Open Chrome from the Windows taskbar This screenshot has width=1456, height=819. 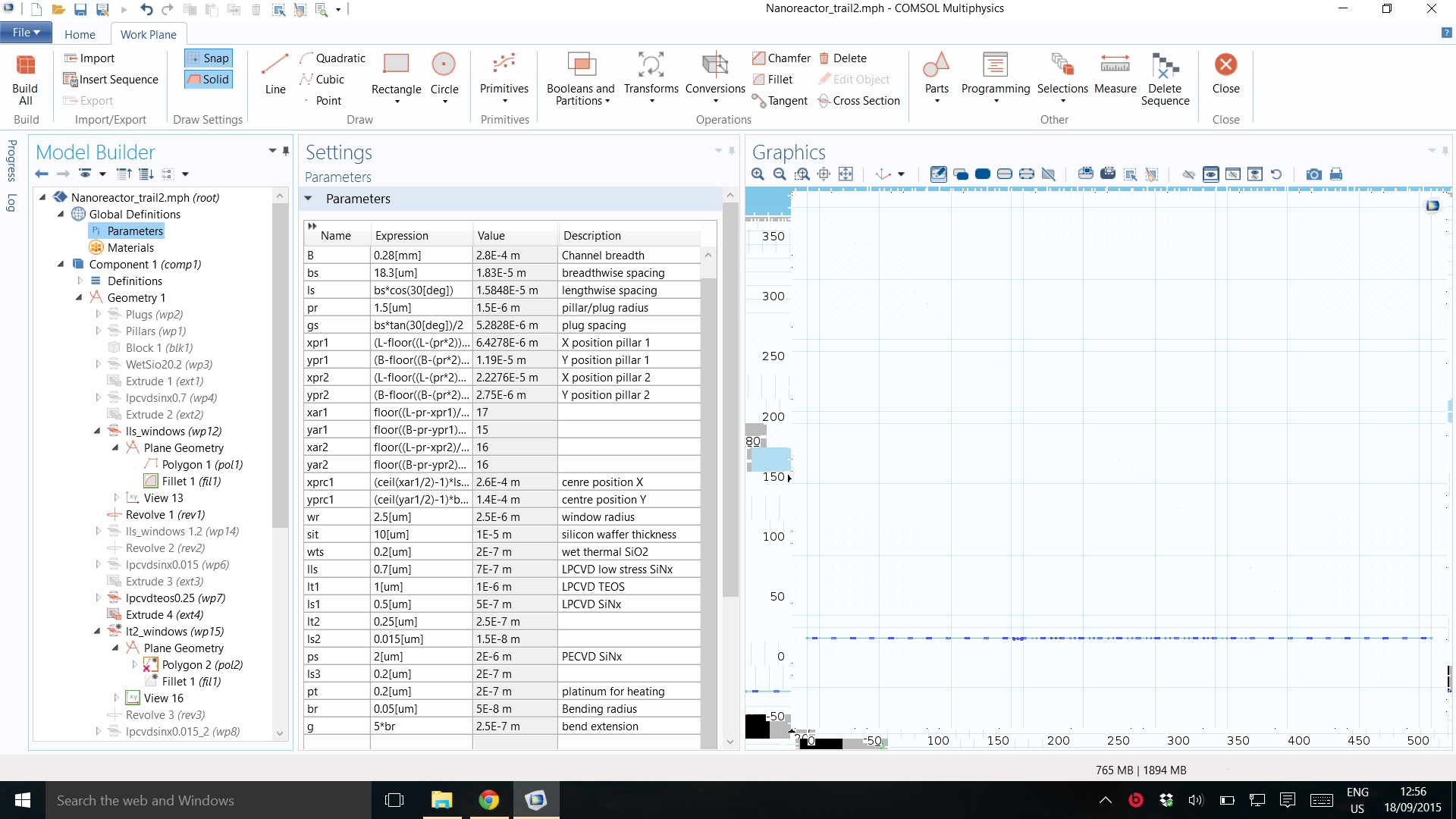pyautogui.click(x=488, y=800)
